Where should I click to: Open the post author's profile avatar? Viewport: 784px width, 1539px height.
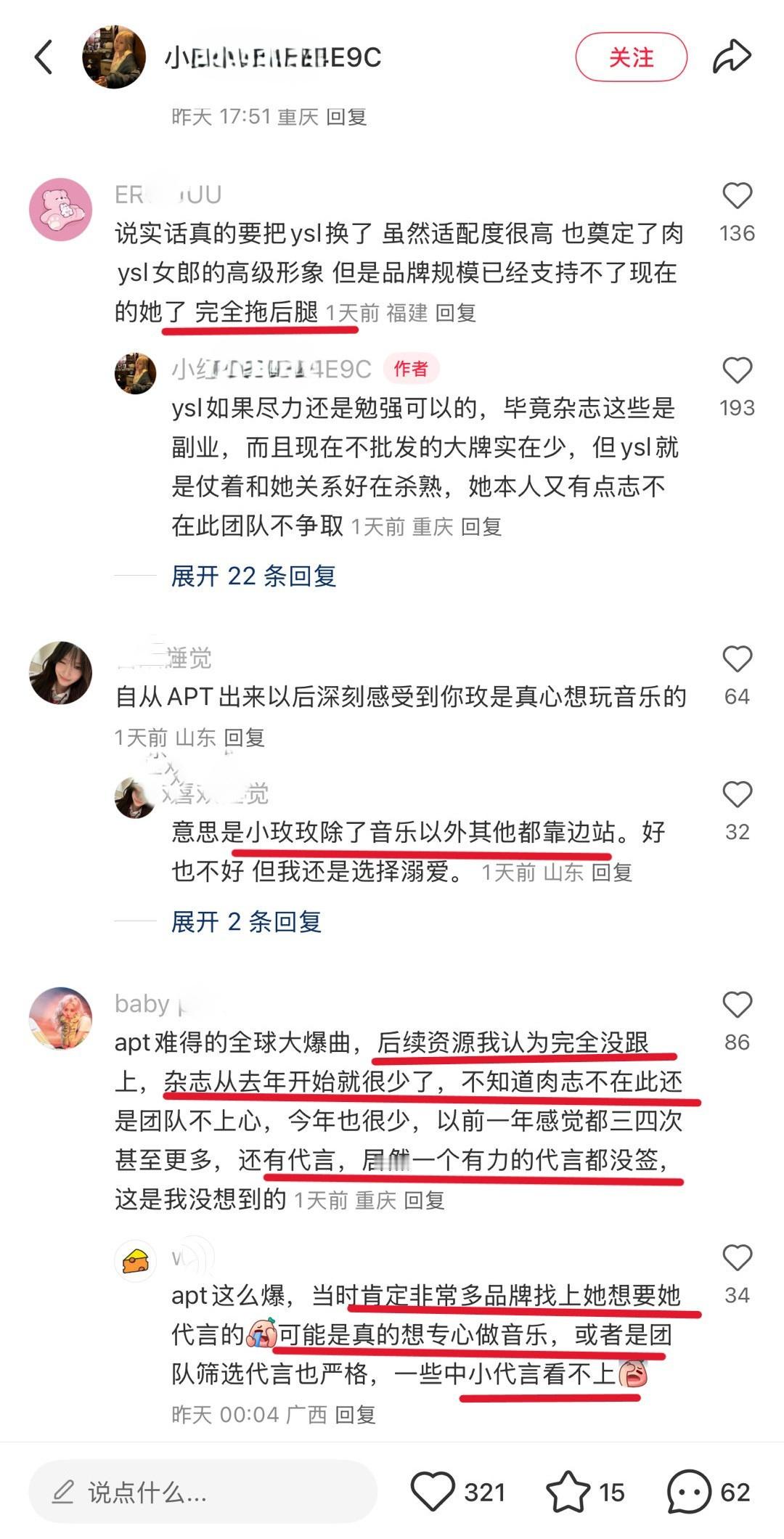(114, 57)
